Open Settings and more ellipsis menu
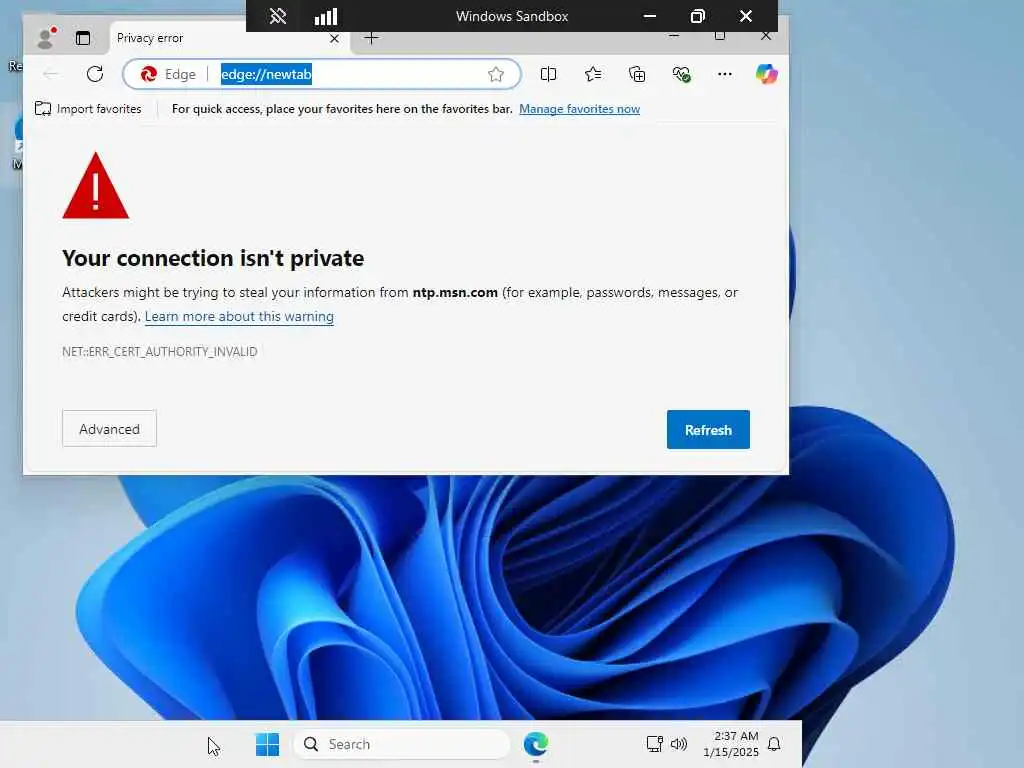1024x768 pixels. click(725, 74)
